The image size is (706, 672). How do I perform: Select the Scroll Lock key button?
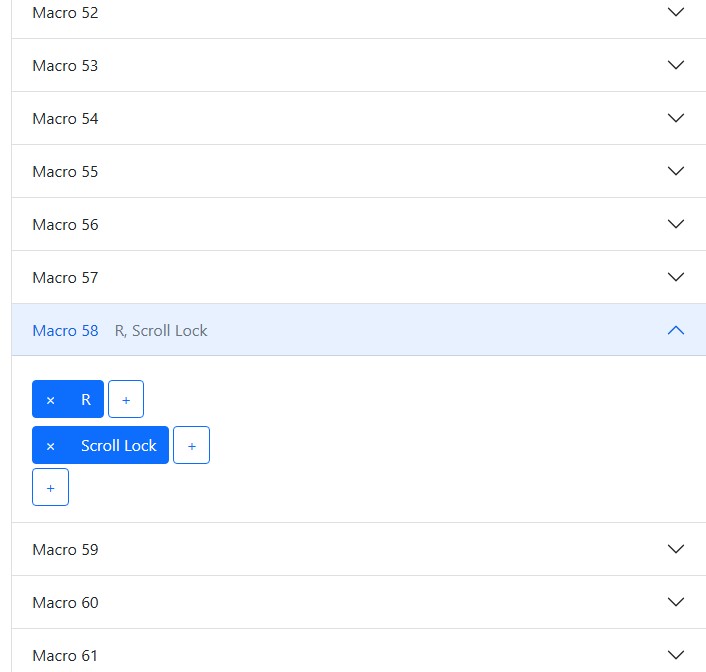[x=119, y=446]
